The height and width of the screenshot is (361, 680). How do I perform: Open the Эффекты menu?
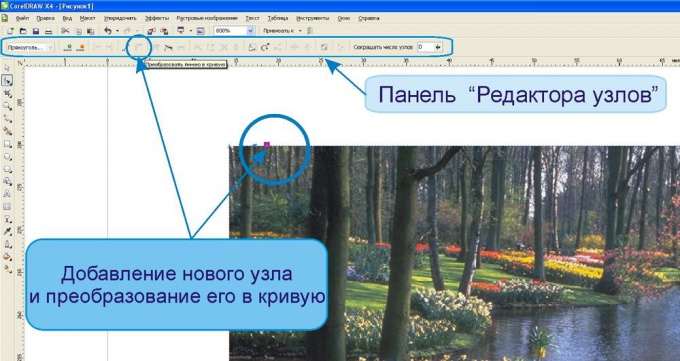pyautogui.click(x=157, y=18)
